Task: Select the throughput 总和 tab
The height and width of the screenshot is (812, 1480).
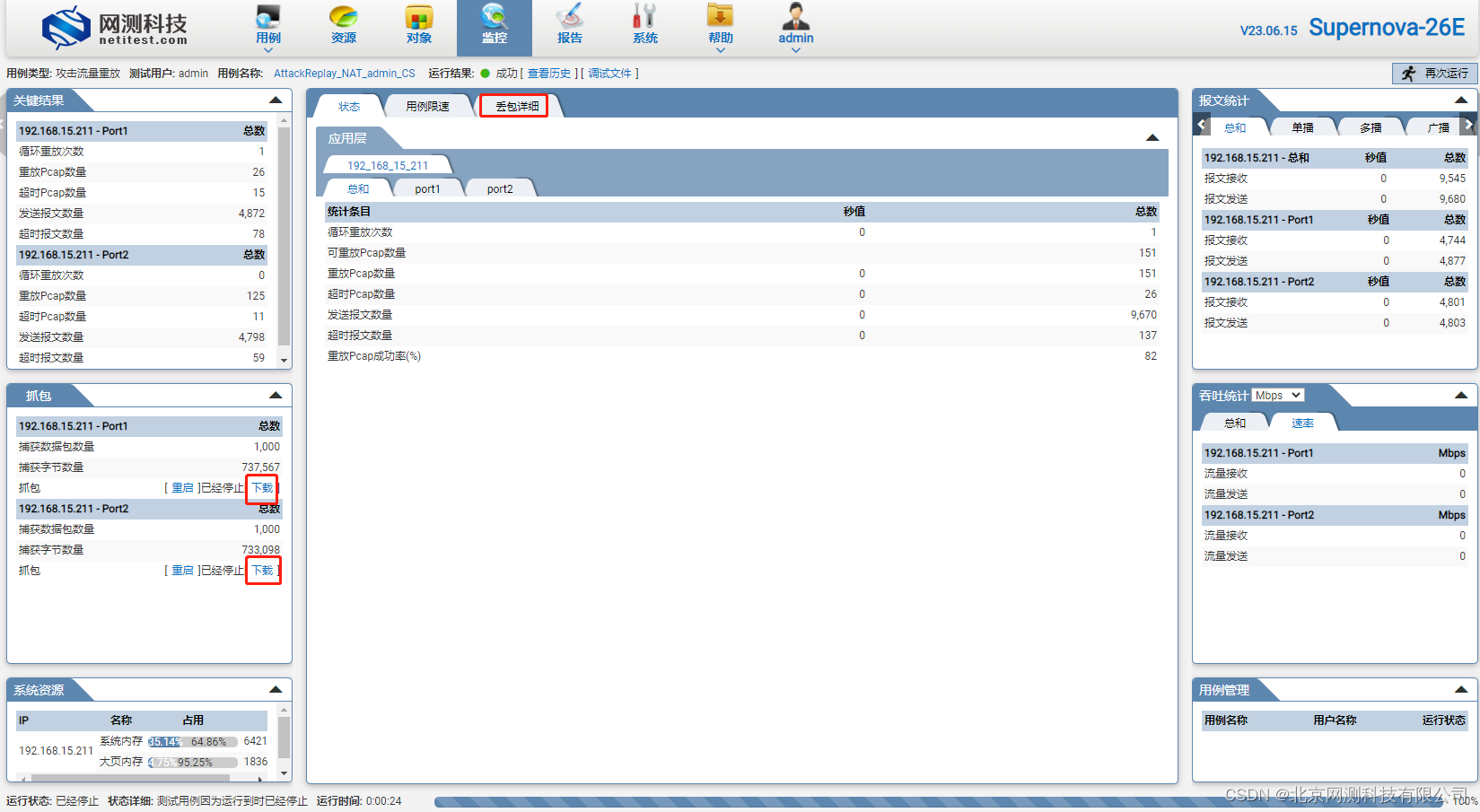Action: [1235, 423]
